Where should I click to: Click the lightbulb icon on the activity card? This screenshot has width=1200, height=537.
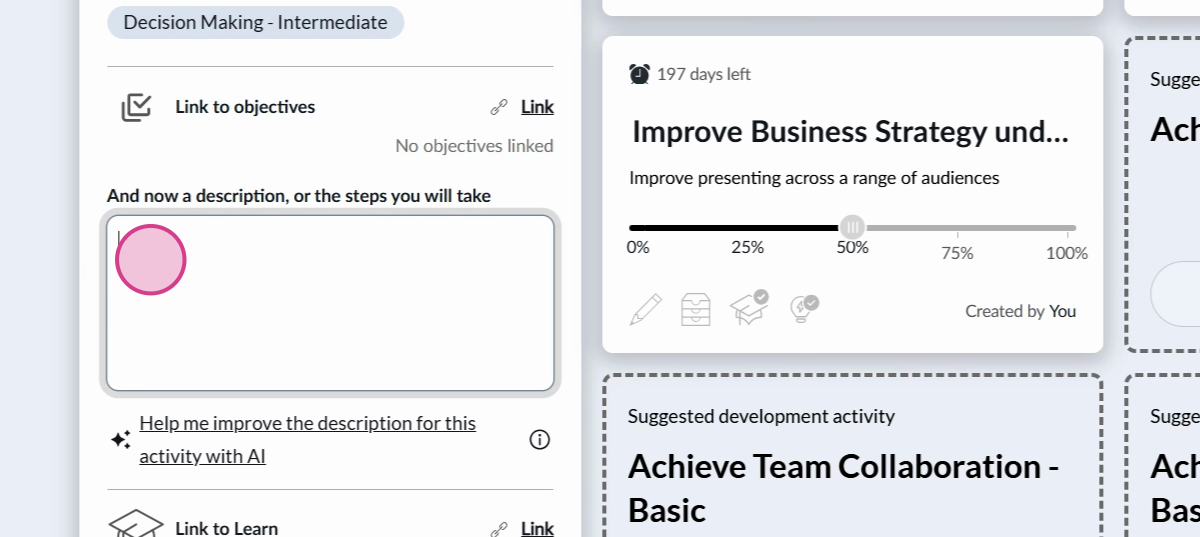(x=802, y=308)
